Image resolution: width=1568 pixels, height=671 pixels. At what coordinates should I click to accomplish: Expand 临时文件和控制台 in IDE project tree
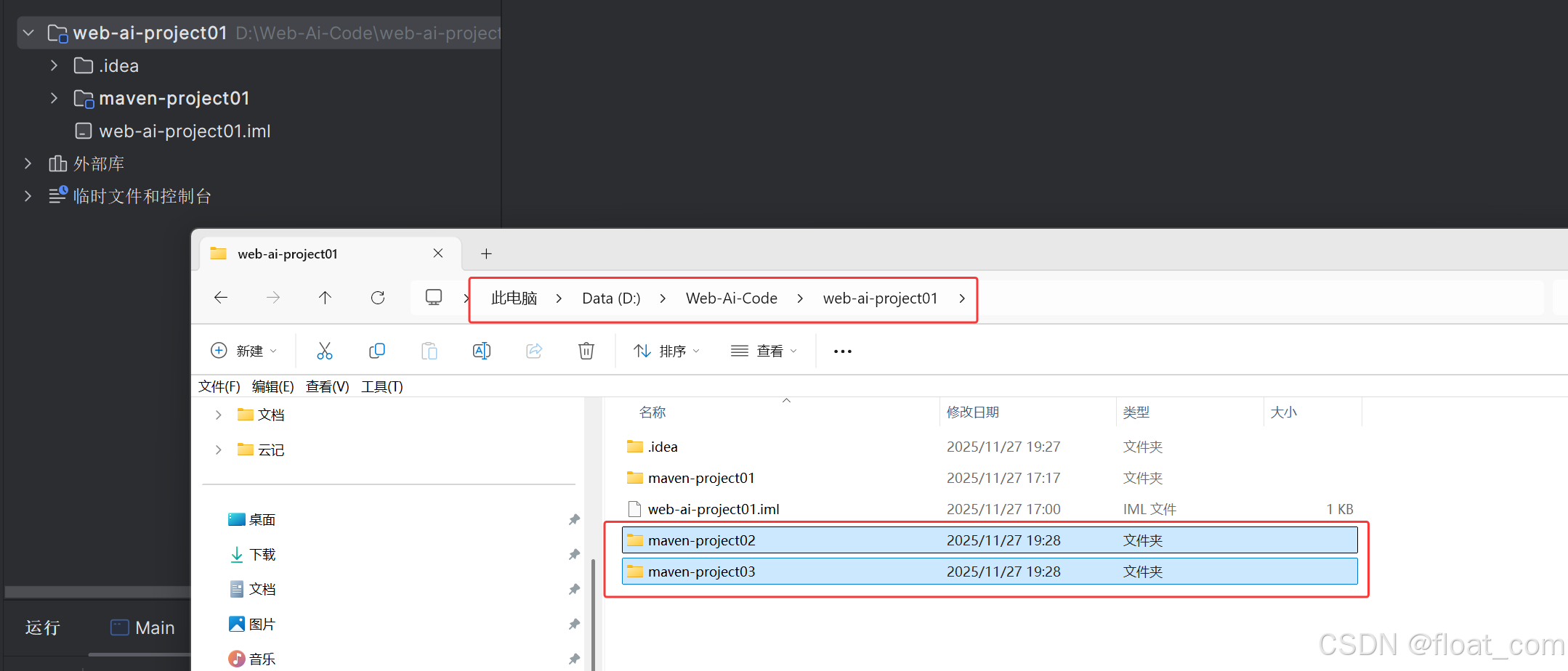(x=28, y=196)
